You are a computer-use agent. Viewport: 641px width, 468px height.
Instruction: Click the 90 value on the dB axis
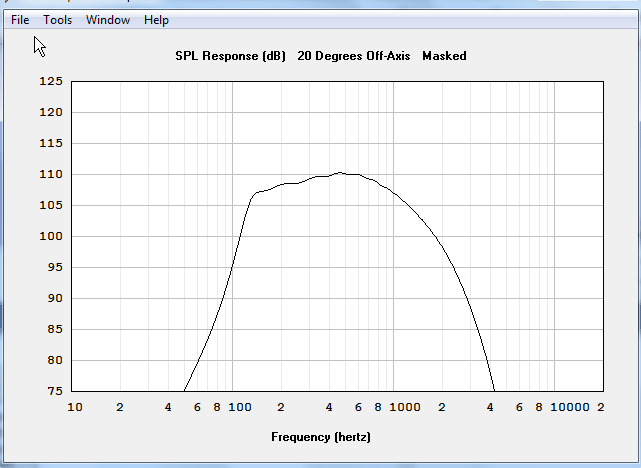point(55,298)
